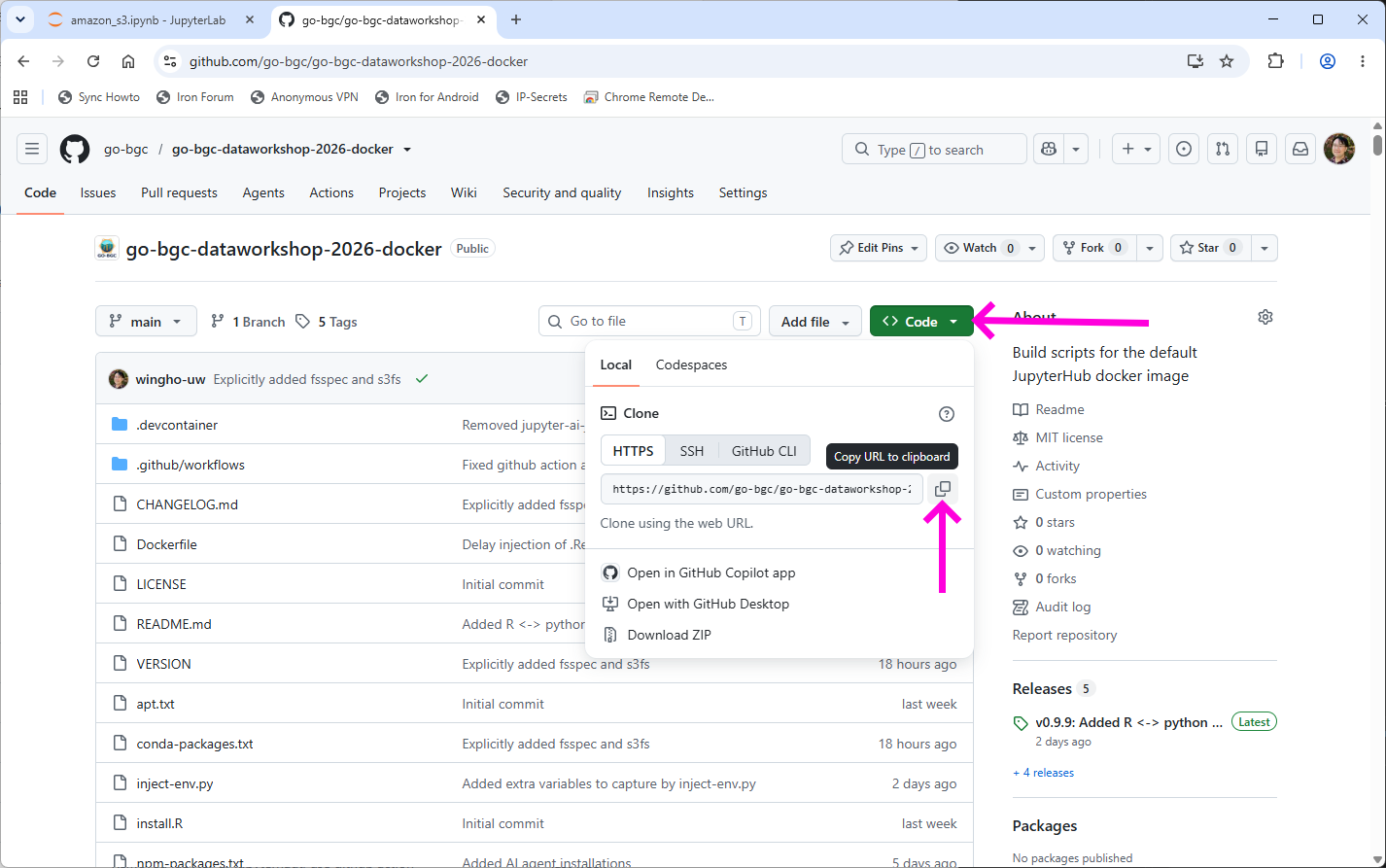The width and height of the screenshot is (1386, 868).
Task: Expand Fork options dropdown arrow
Action: point(1150,248)
